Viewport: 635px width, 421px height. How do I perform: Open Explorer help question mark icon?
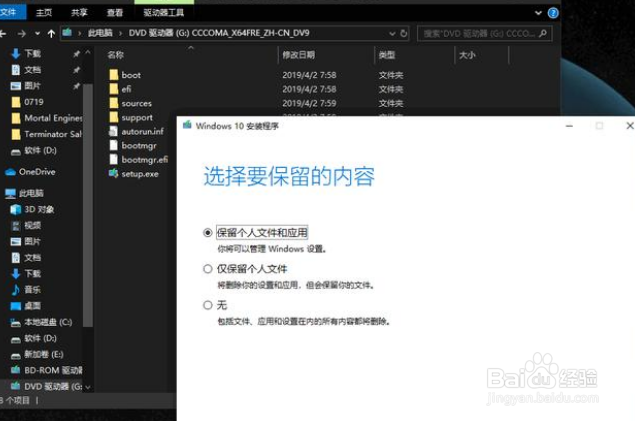click(553, 13)
